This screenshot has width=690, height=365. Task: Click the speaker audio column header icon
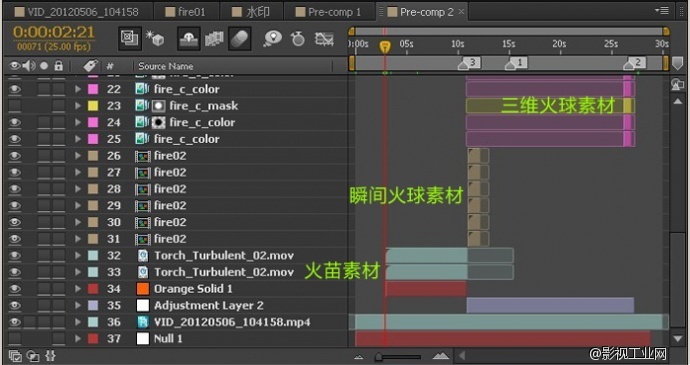[x=29, y=66]
